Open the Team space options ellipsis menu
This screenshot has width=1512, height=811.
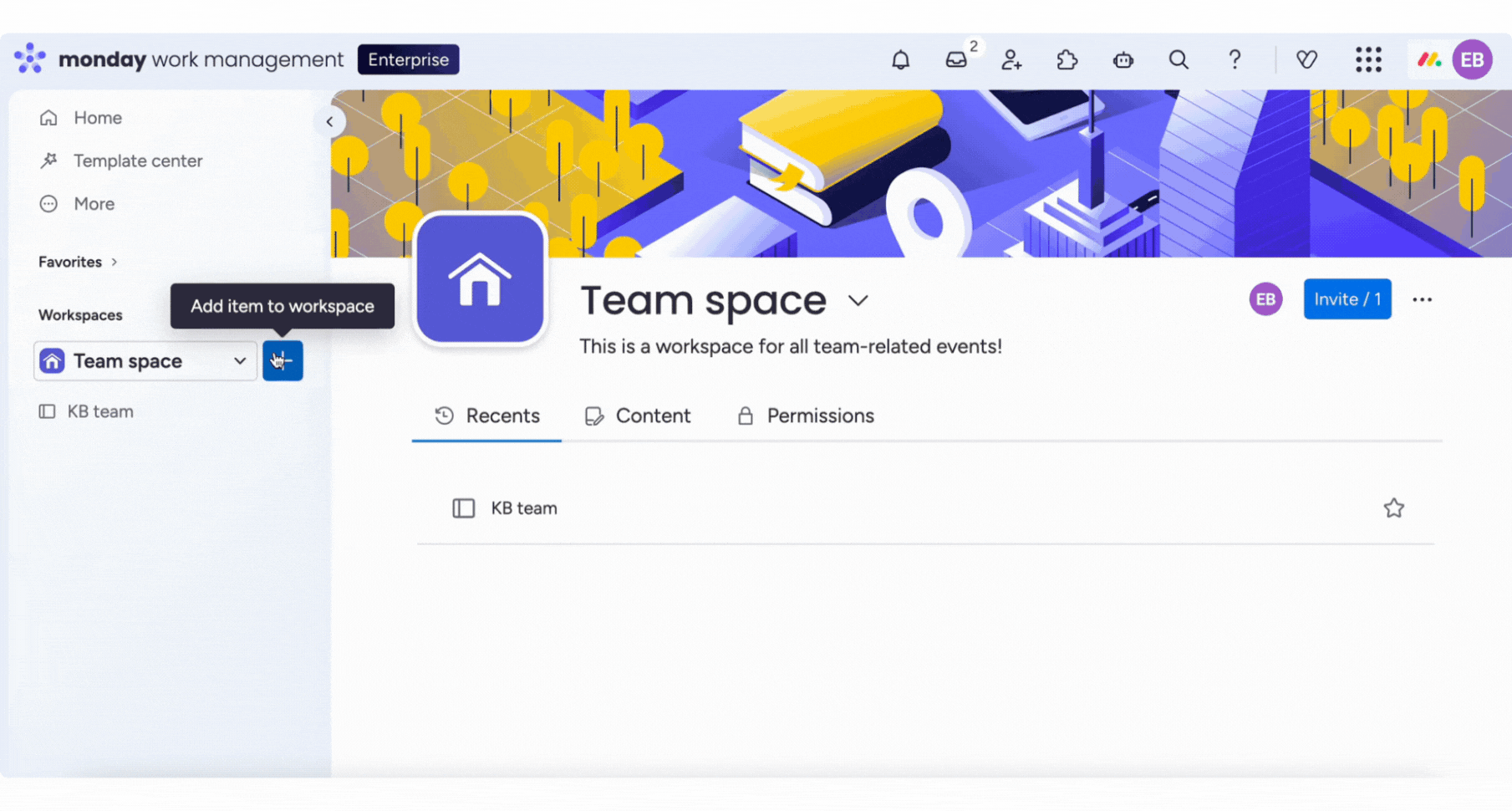tap(1422, 298)
